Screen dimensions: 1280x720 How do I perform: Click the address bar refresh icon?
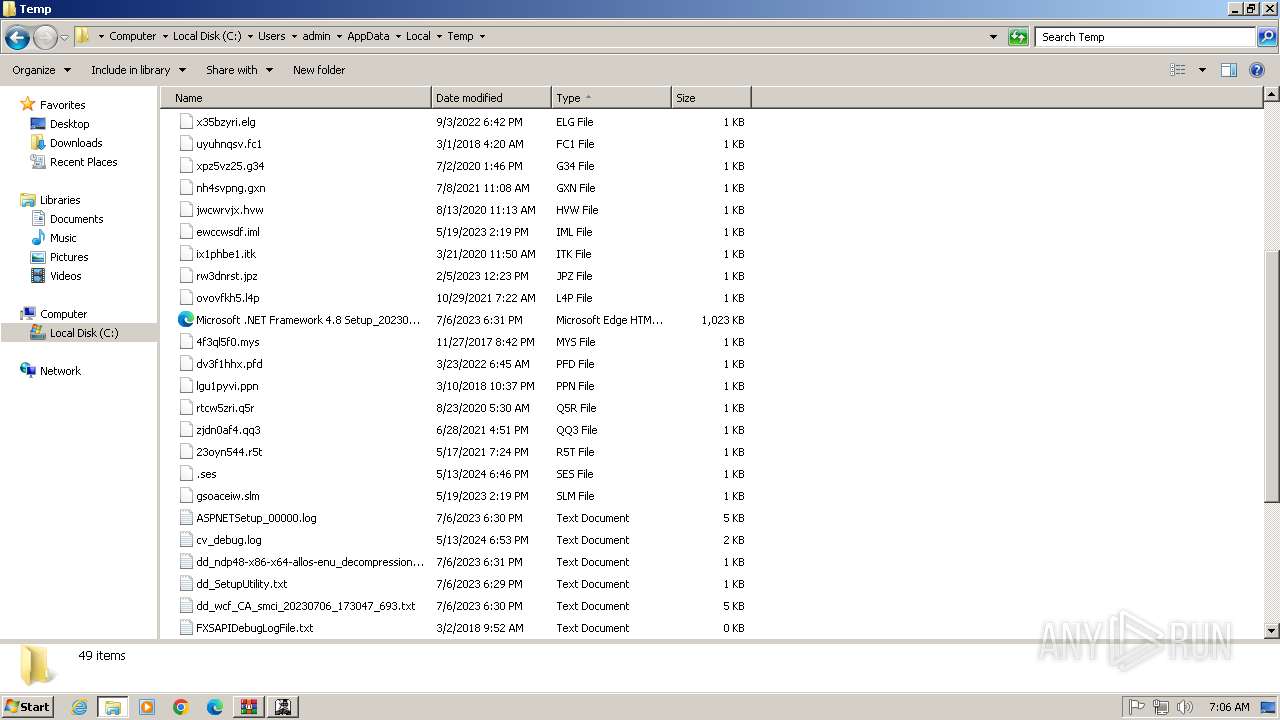tap(1018, 37)
